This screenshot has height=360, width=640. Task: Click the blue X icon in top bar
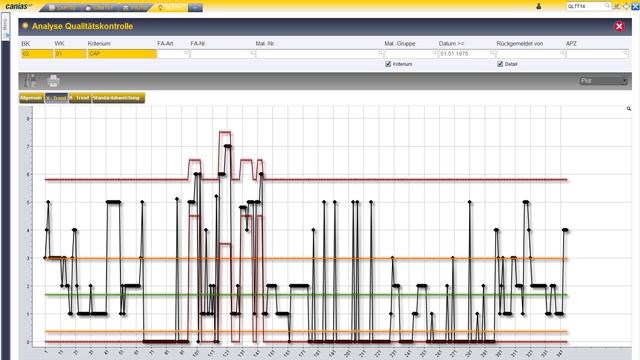[636, 6]
